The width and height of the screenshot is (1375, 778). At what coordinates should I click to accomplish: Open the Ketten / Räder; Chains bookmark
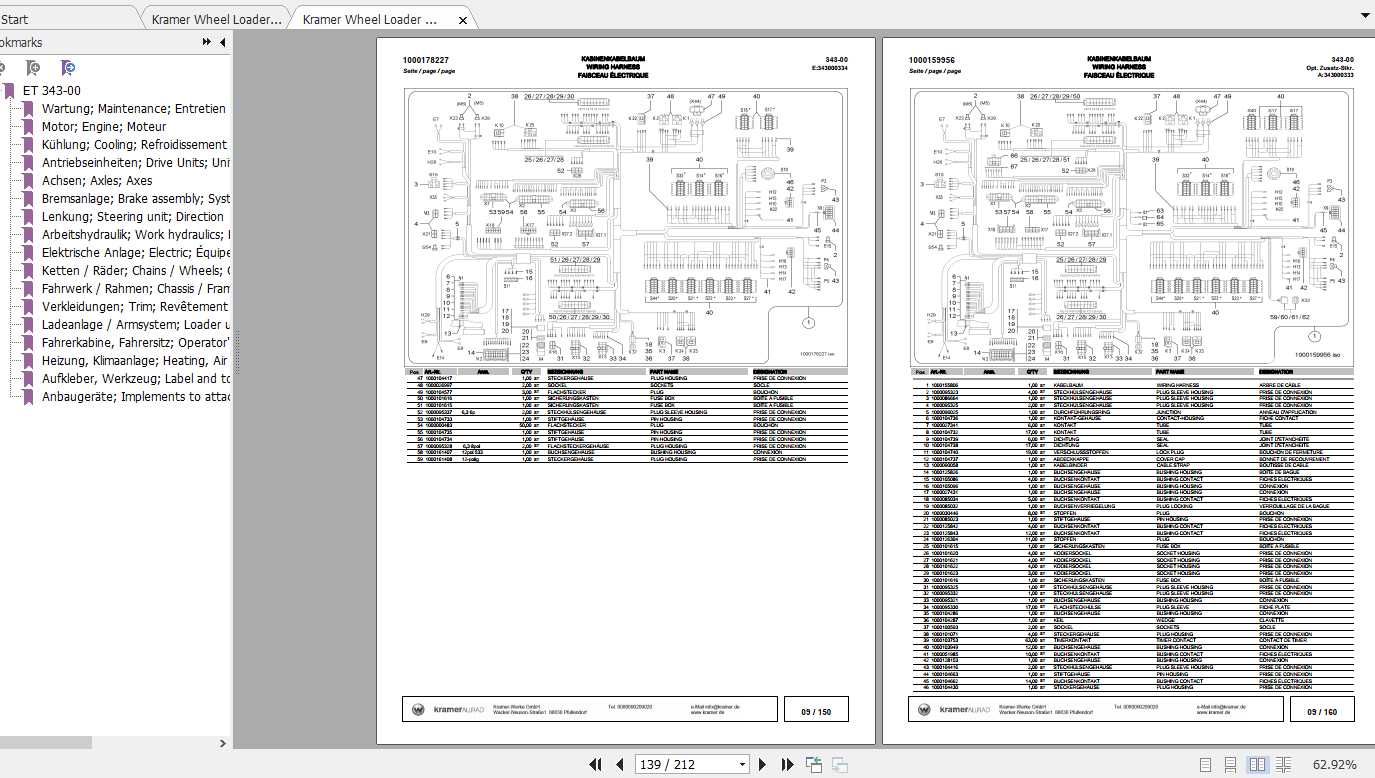pyautogui.click(x=136, y=270)
